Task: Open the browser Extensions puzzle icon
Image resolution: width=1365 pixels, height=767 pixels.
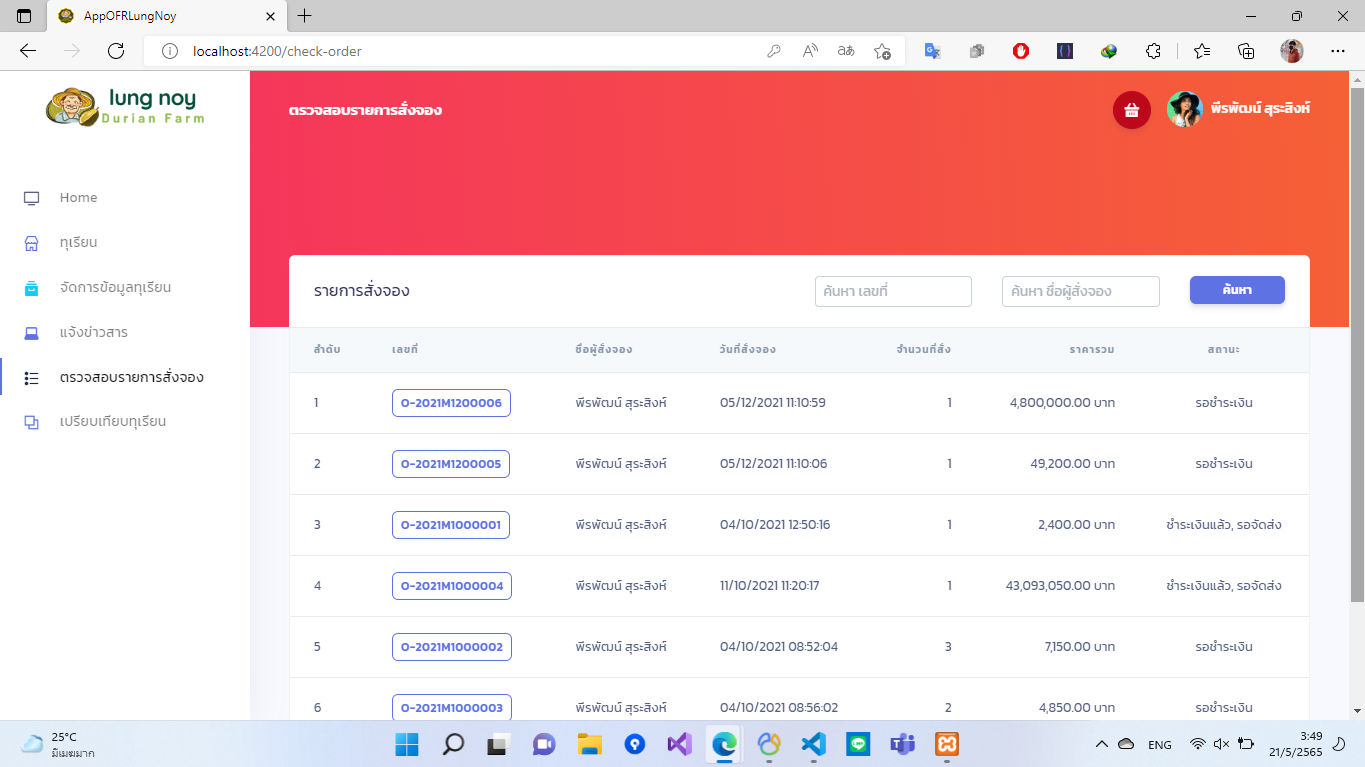Action: 1153,51
